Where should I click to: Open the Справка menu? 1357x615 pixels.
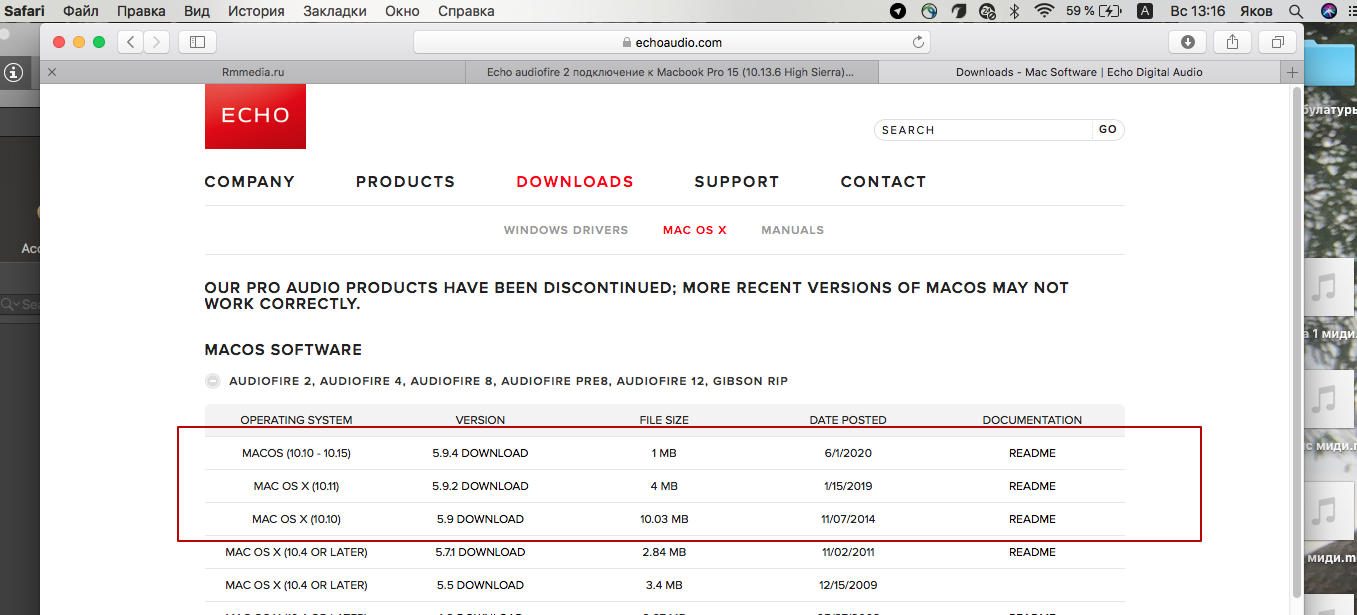[467, 11]
